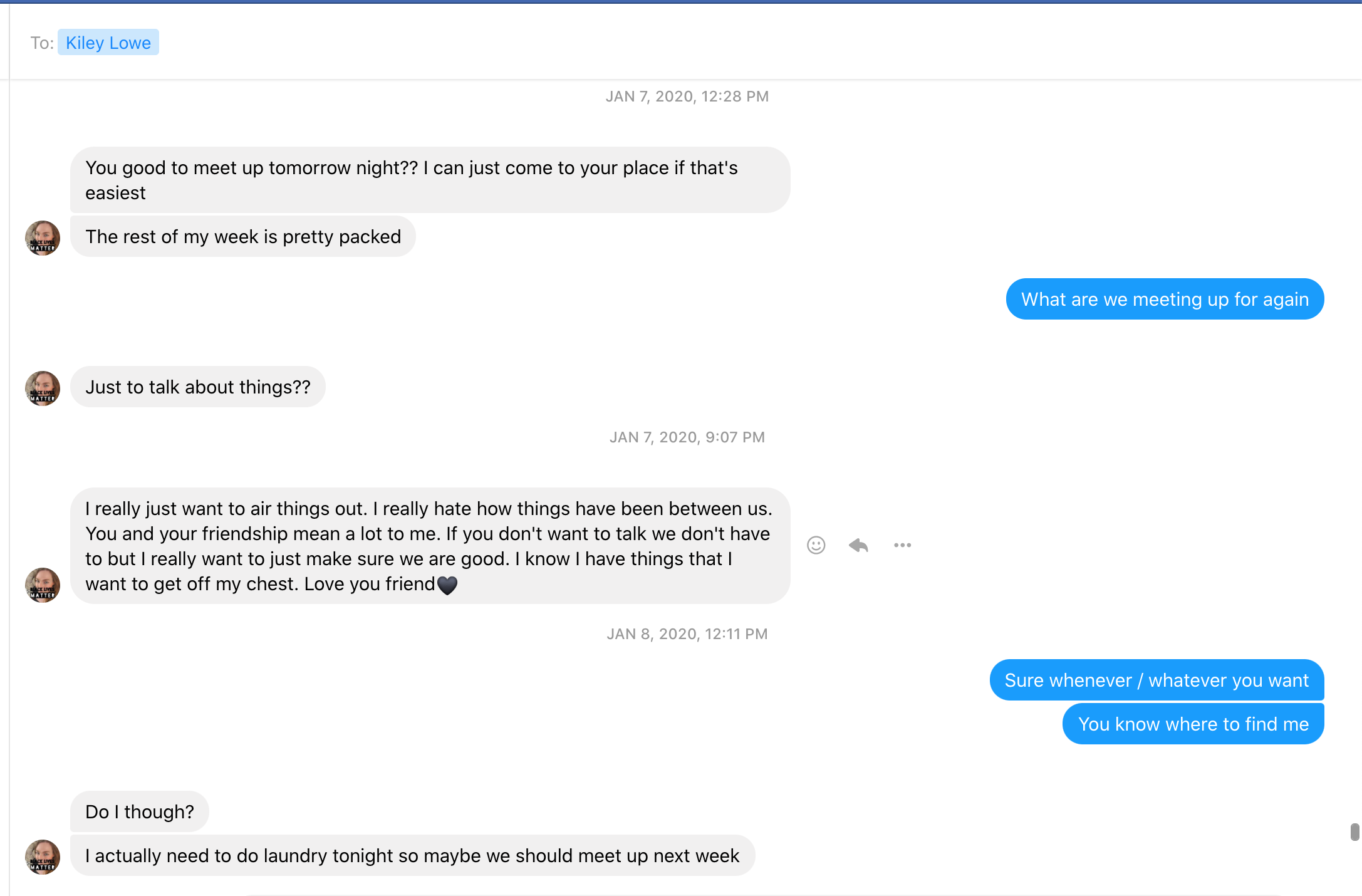Screen dimensions: 1362x896
Task: Click the 'JAN 8, 2020, 12:11 PM' timestamp
Action: click(687, 634)
